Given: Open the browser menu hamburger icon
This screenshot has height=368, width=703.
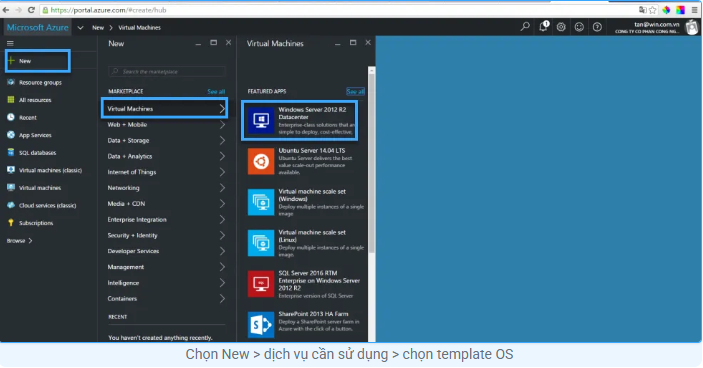Looking at the screenshot, I should click(x=694, y=10).
